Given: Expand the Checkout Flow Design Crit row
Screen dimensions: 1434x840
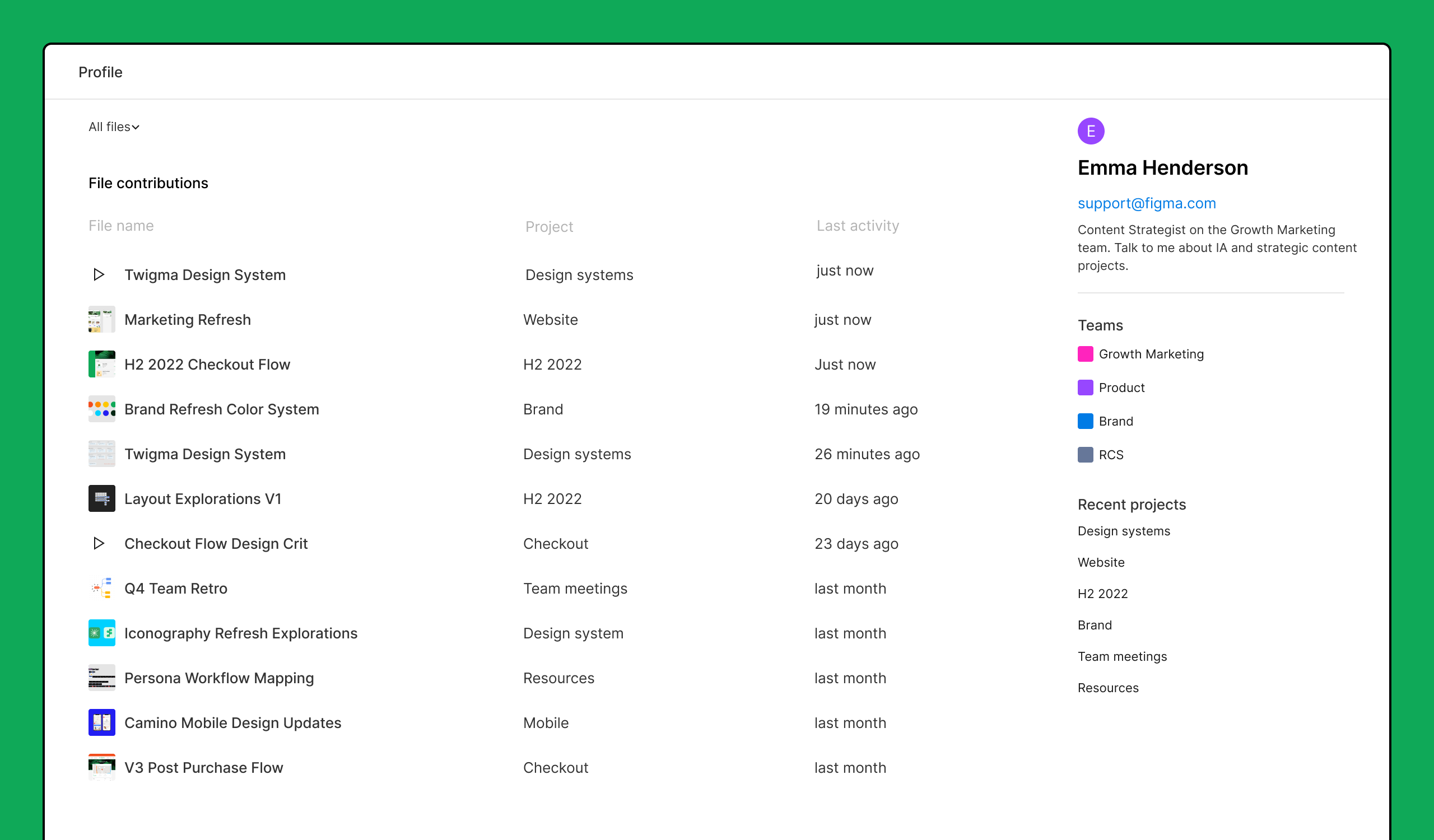Looking at the screenshot, I should (99, 544).
